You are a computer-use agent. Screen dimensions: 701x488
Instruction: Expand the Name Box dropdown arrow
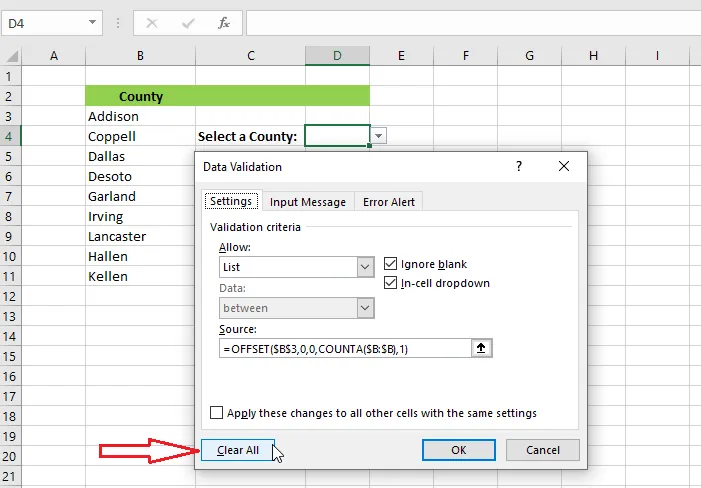pyautogui.click(x=93, y=22)
